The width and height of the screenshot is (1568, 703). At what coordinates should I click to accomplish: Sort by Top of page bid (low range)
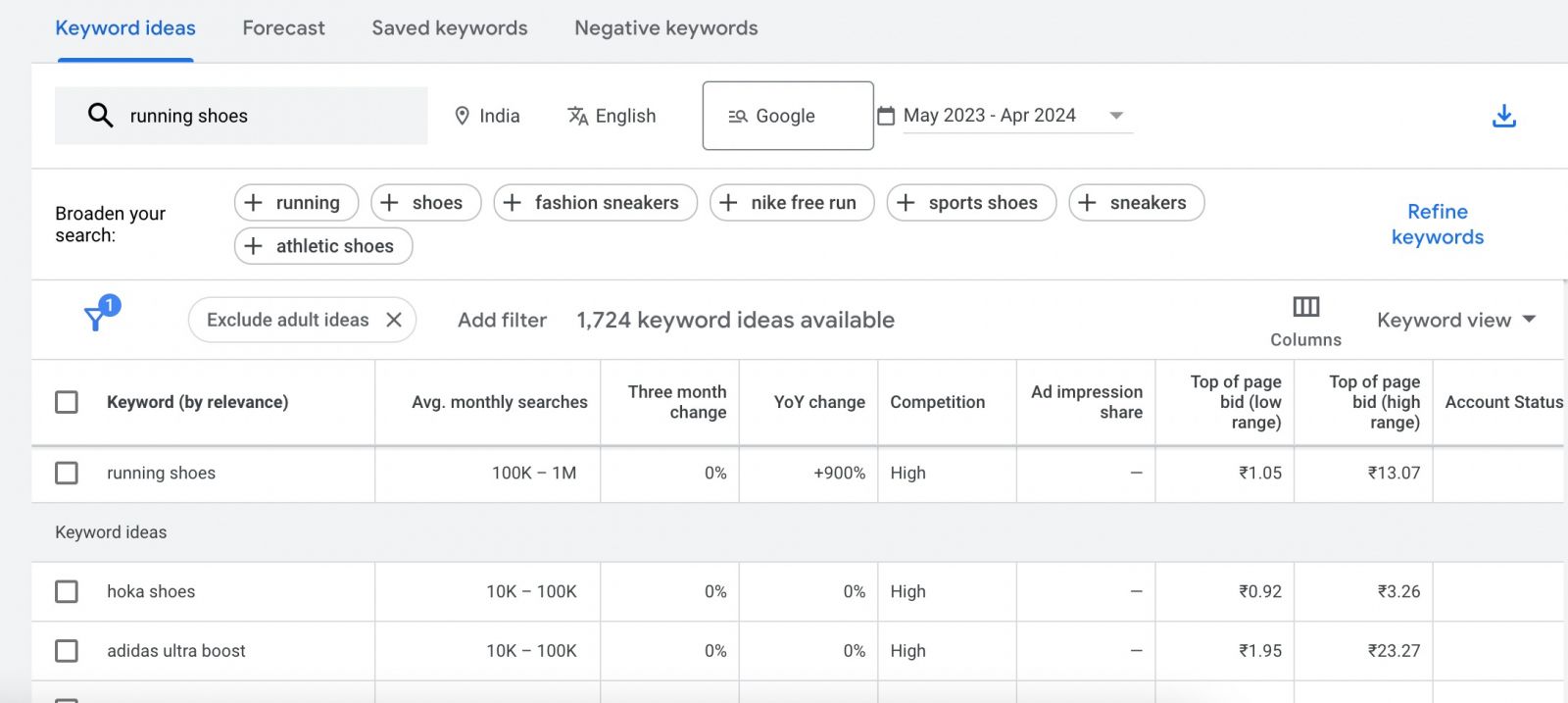1236,402
